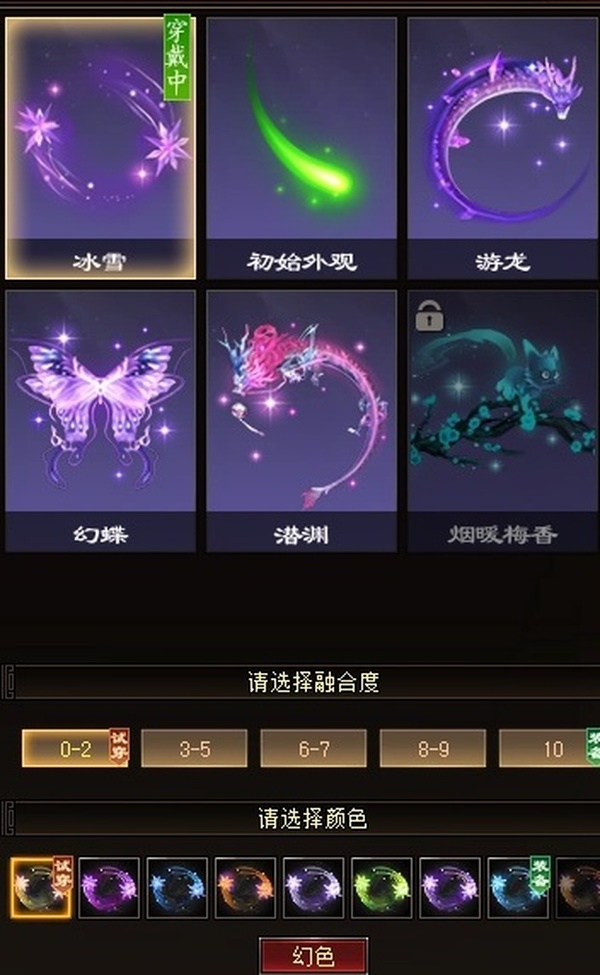The height and width of the screenshot is (975, 600).
Task: Select fusion level 6-7
Action: tap(313, 748)
